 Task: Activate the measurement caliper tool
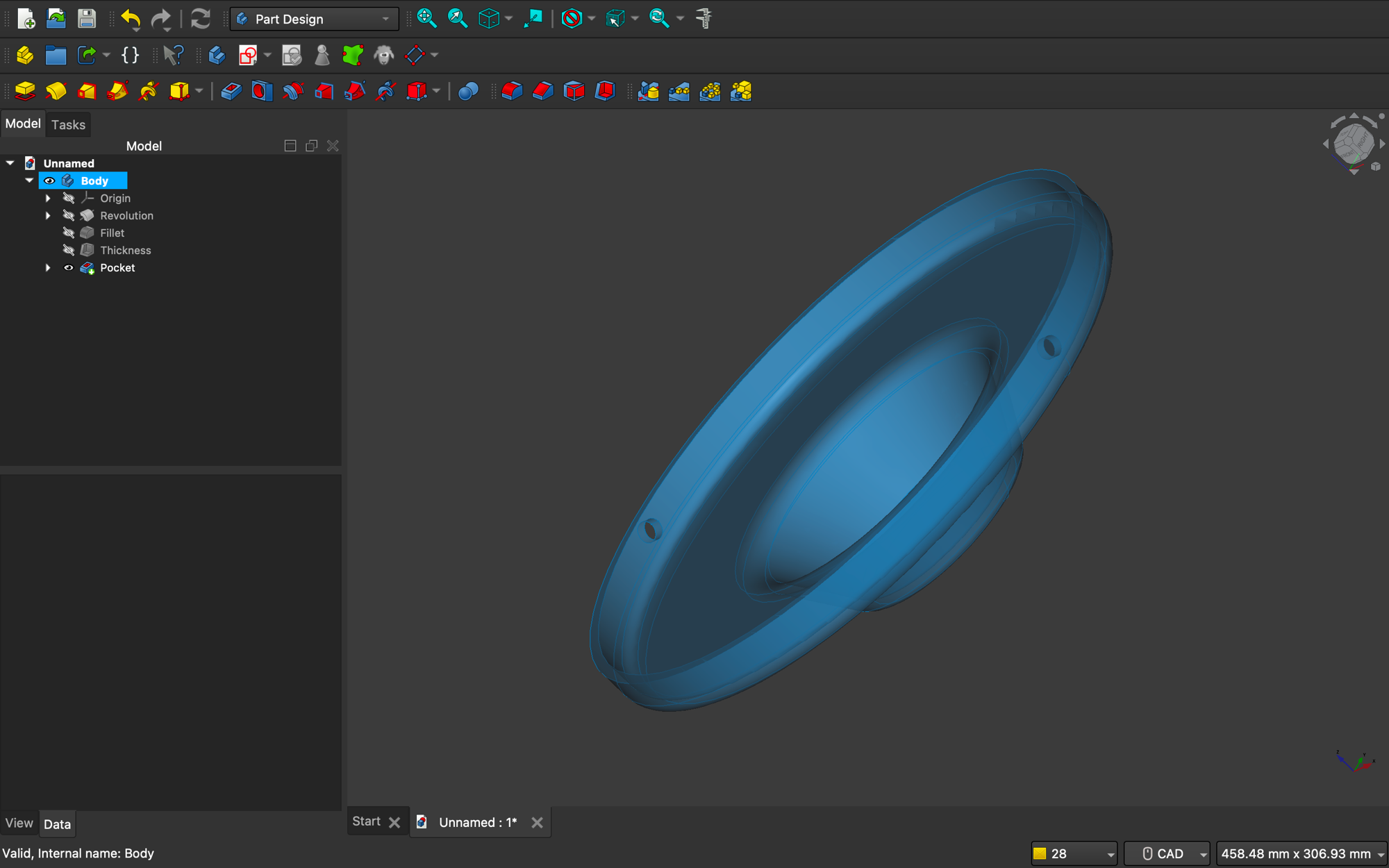[704, 19]
